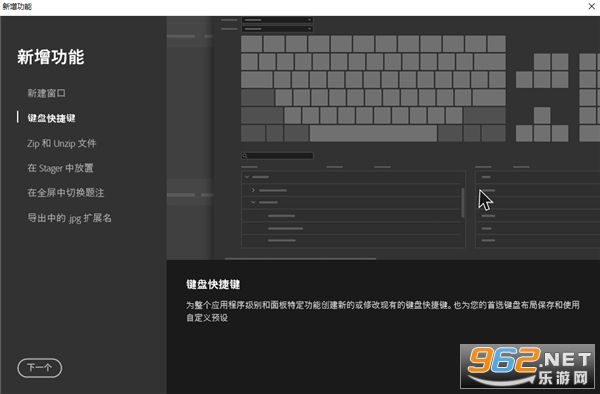This screenshot has width=600, height=394.
Task: Click the keyboard shortcuts preview illustration
Action: (383, 138)
